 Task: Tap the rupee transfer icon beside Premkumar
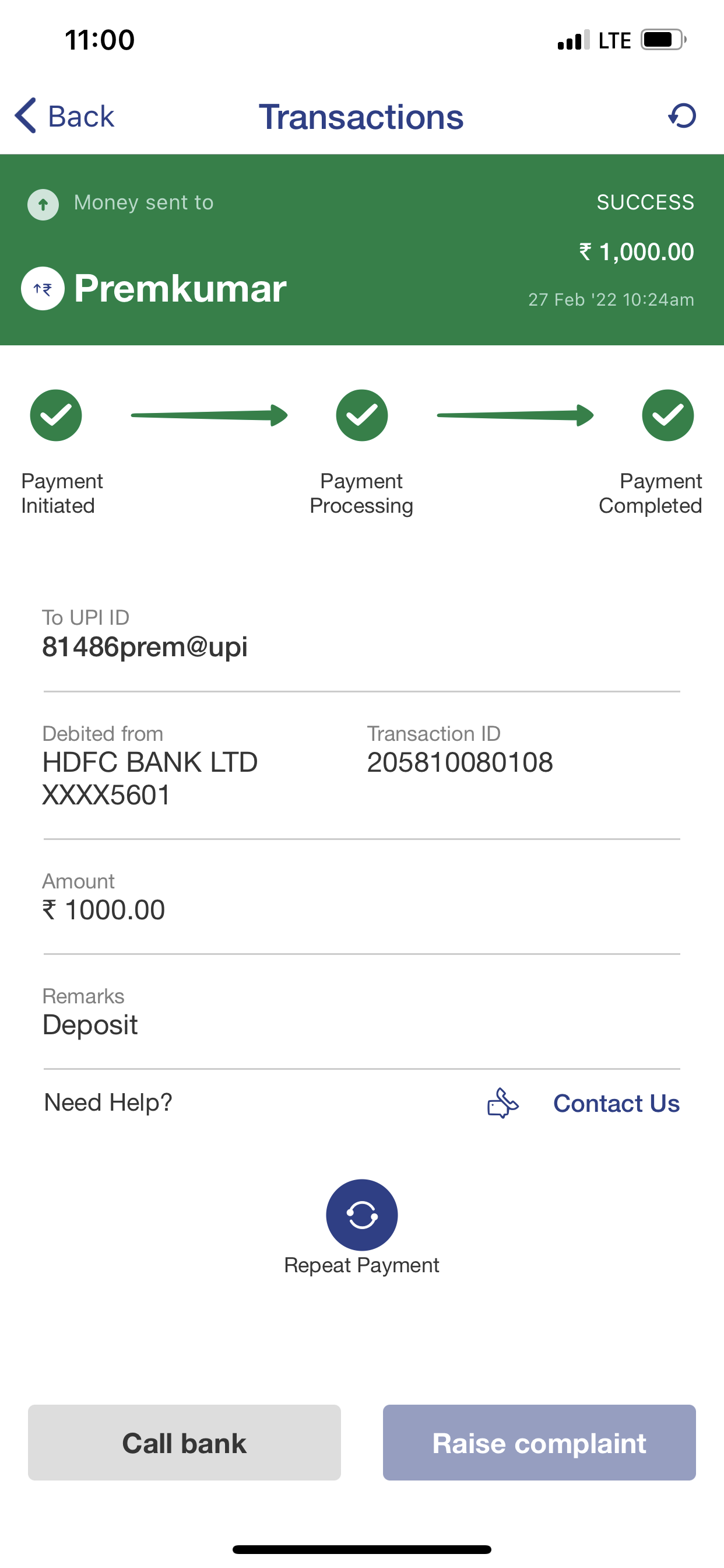coord(43,289)
